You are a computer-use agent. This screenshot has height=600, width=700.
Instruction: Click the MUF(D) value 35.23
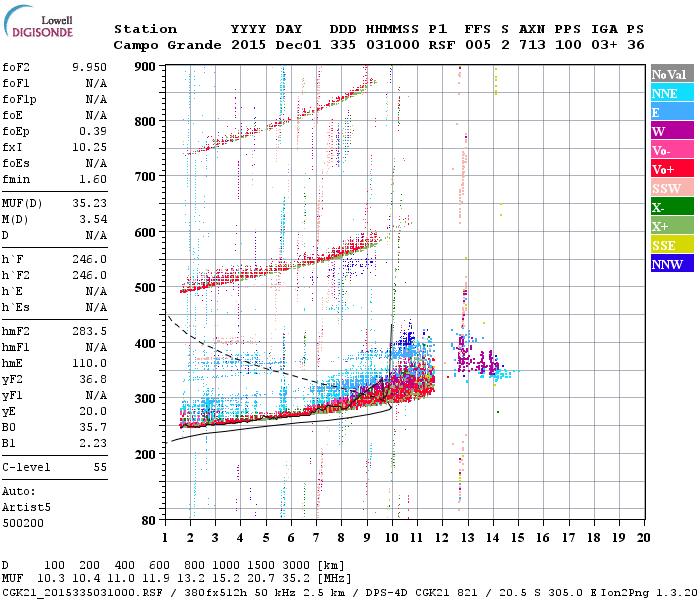89,203
